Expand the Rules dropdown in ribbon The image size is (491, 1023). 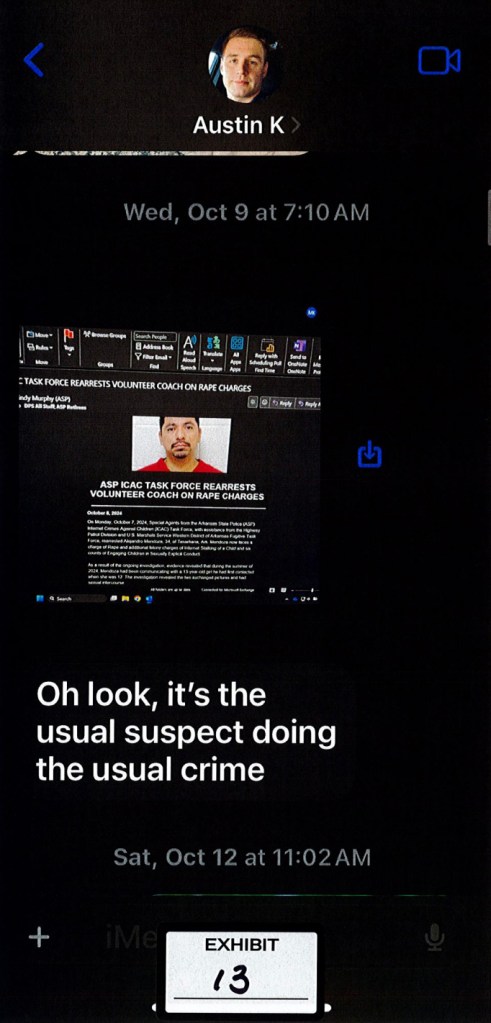pyautogui.click(x=40, y=347)
